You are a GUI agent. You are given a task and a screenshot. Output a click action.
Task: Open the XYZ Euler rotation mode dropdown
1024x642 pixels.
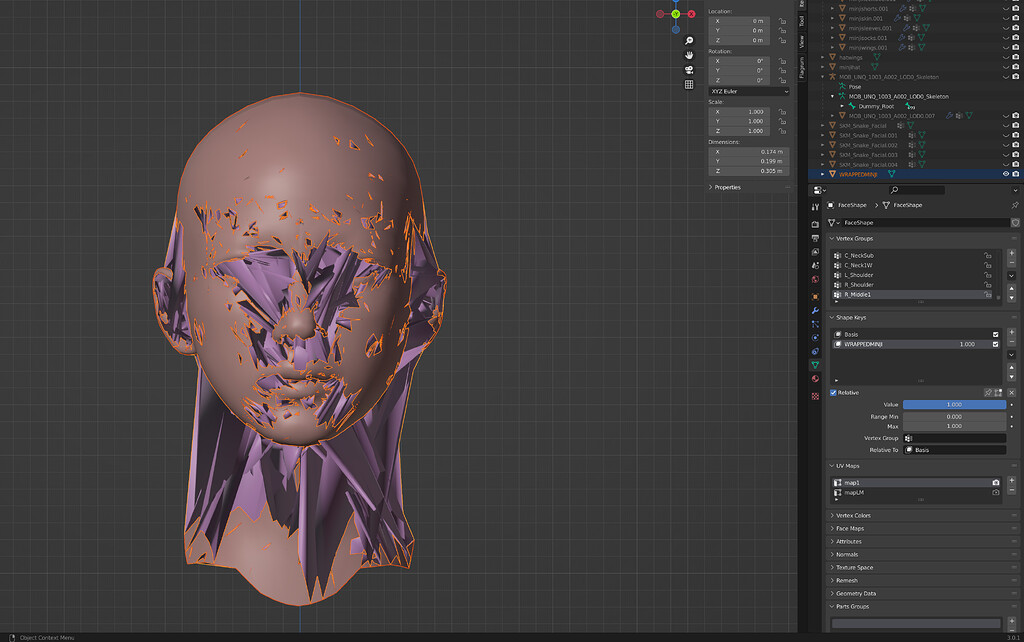[x=748, y=91]
